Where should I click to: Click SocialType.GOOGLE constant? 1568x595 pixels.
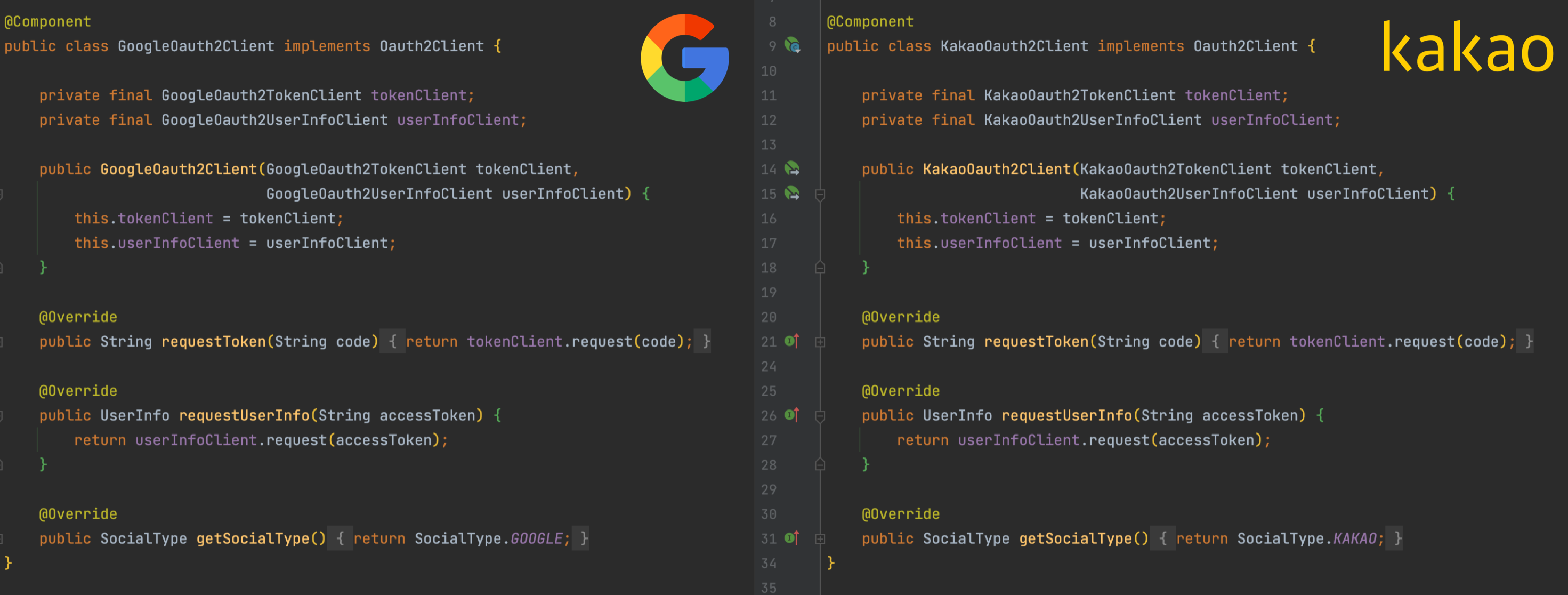[536, 538]
